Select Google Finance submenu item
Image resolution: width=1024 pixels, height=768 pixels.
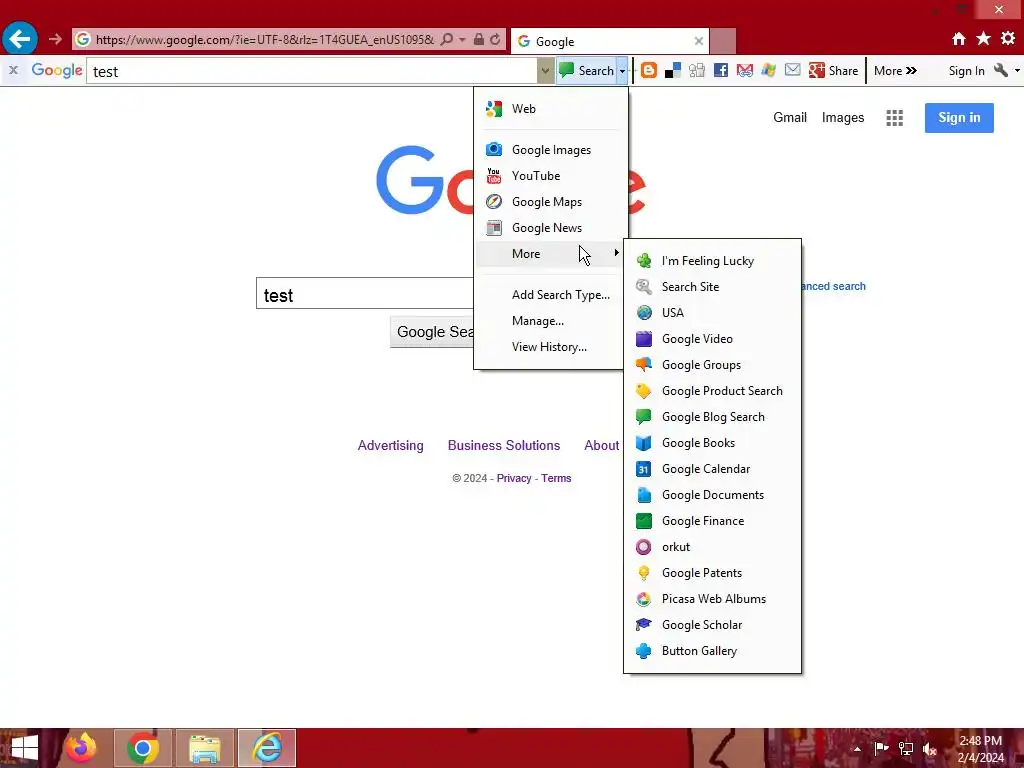[712, 521]
